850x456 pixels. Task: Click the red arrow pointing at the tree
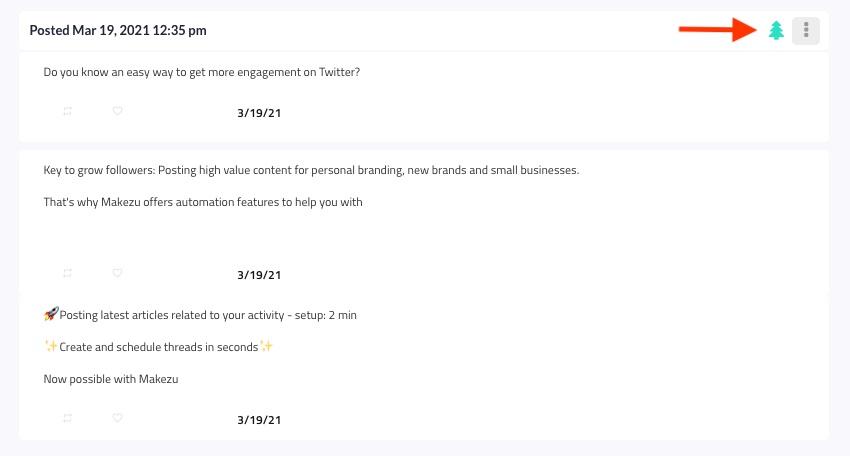(x=718, y=29)
